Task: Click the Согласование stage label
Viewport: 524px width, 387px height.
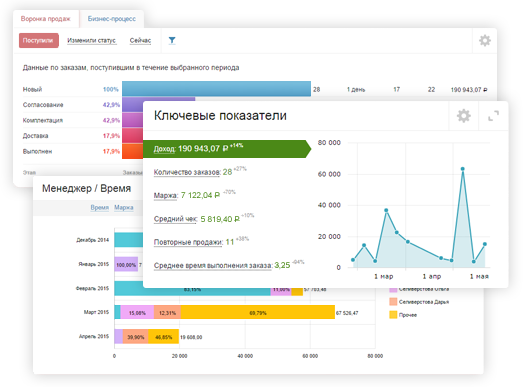Action: 43,105
